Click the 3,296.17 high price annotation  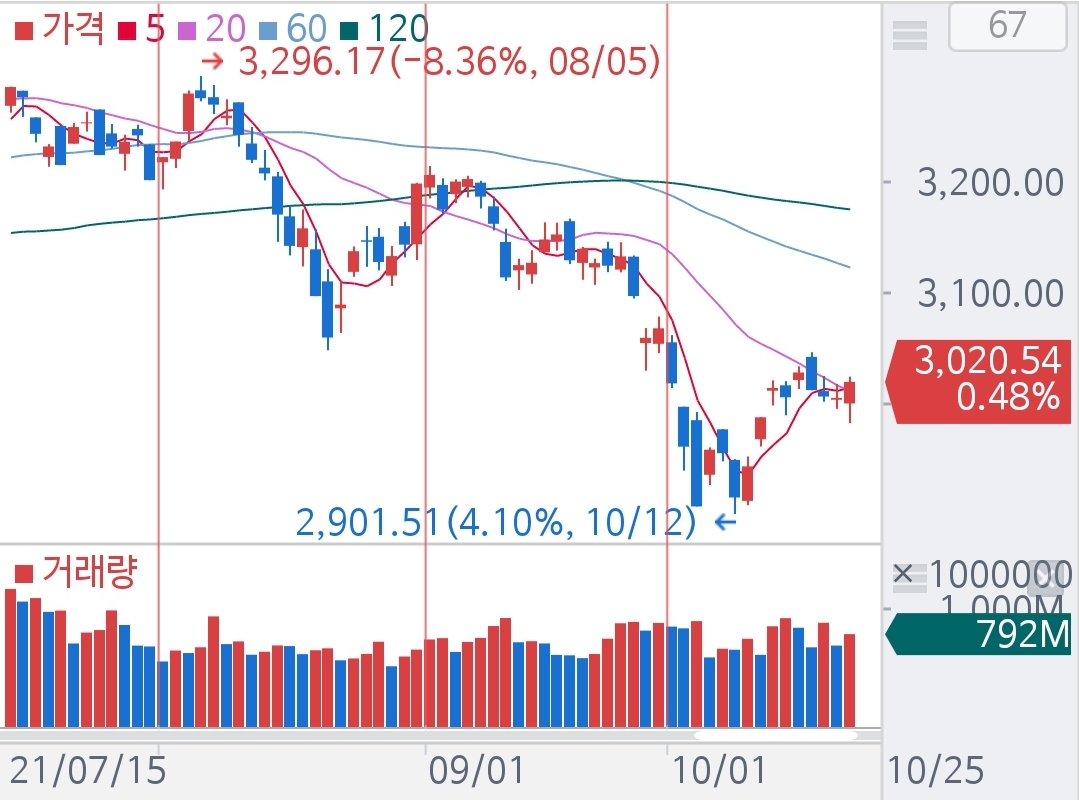[x=449, y=61]
